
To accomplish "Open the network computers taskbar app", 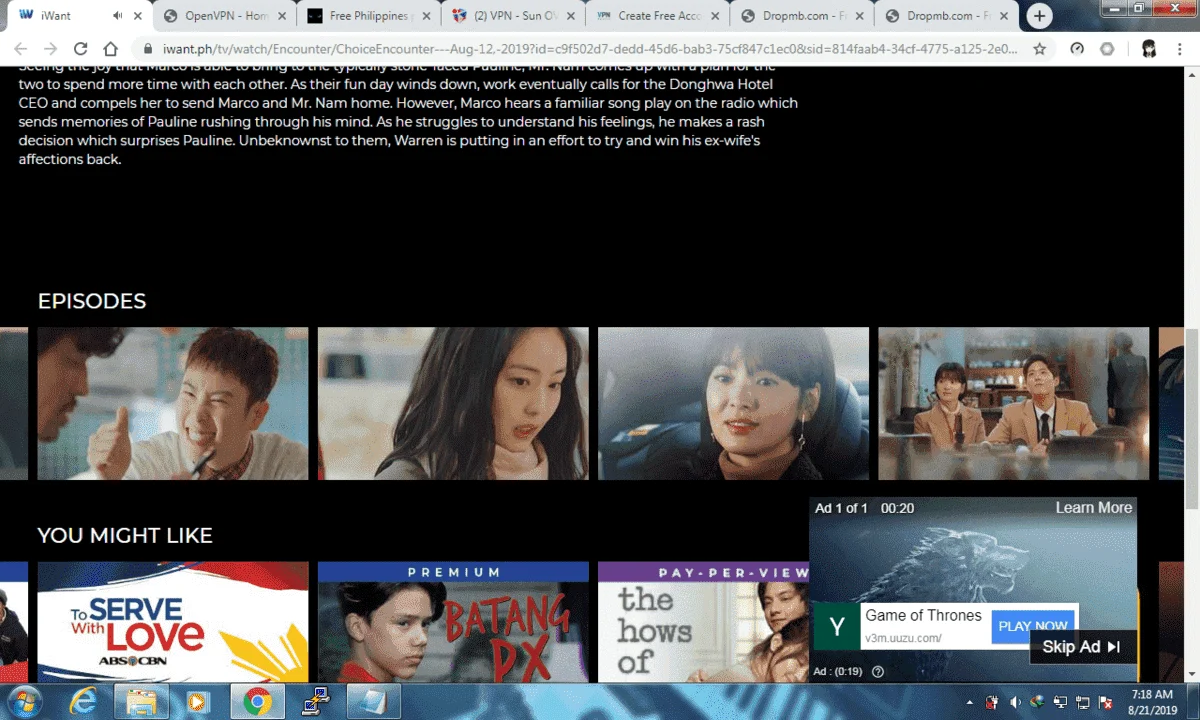I will [316, 702].
